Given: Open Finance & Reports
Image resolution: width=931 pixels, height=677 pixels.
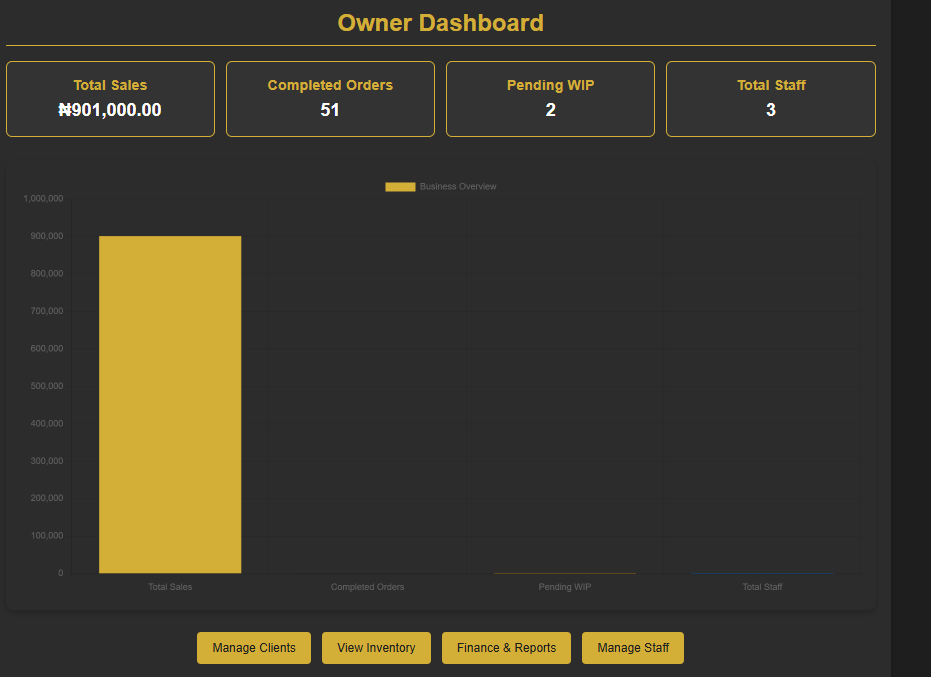Looking at the screenshot, I should point(506,647).
